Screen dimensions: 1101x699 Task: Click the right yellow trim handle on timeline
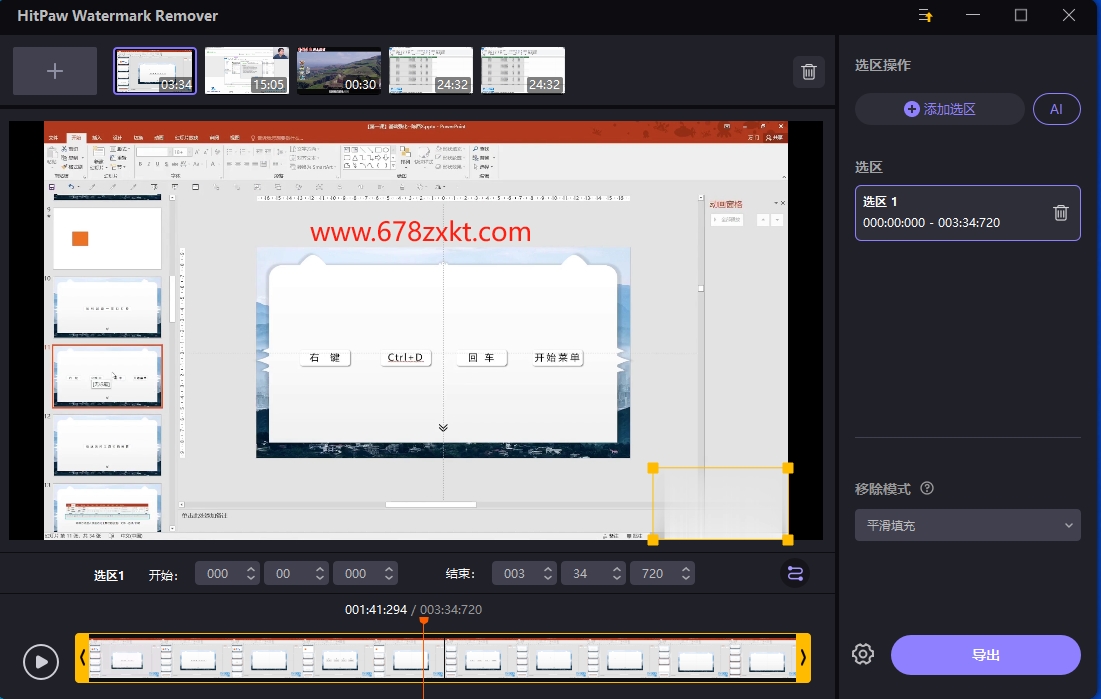pos(803,658)
